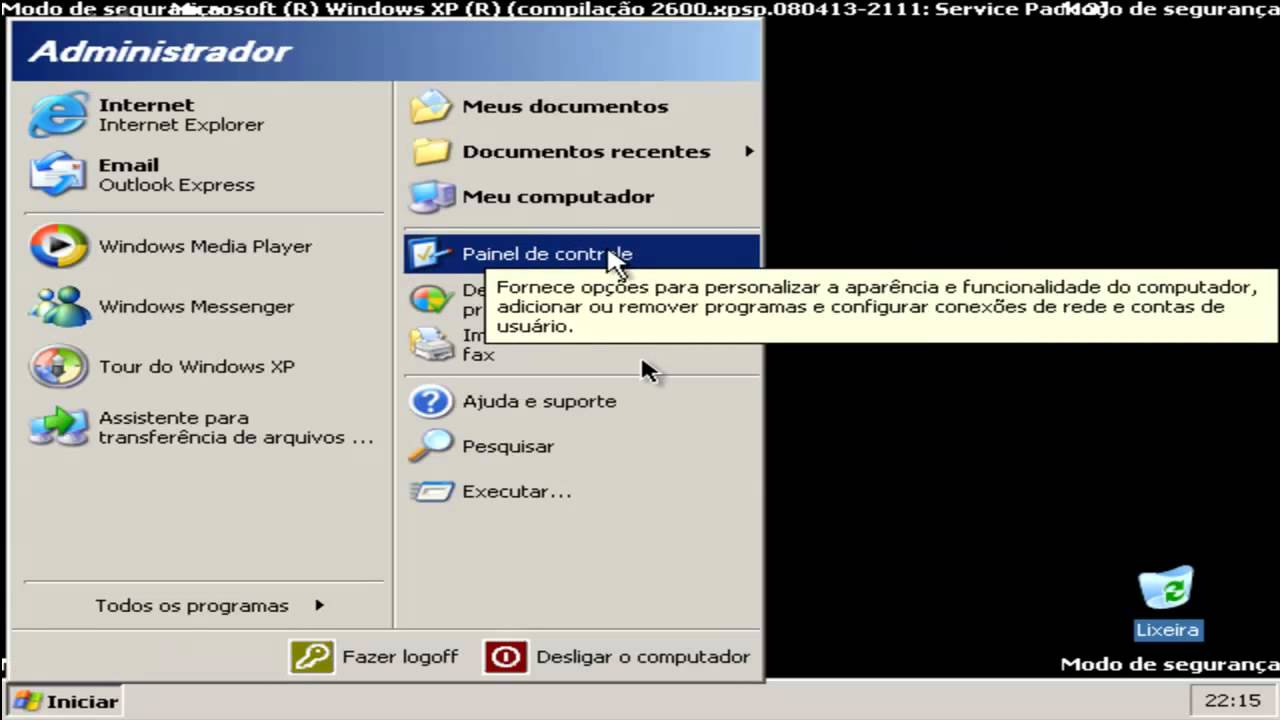The height and width of the screenshot is (720, 1280).
Task: Click the Pesquisar magnifying glass icon
Action: click(x=432, y=447)
